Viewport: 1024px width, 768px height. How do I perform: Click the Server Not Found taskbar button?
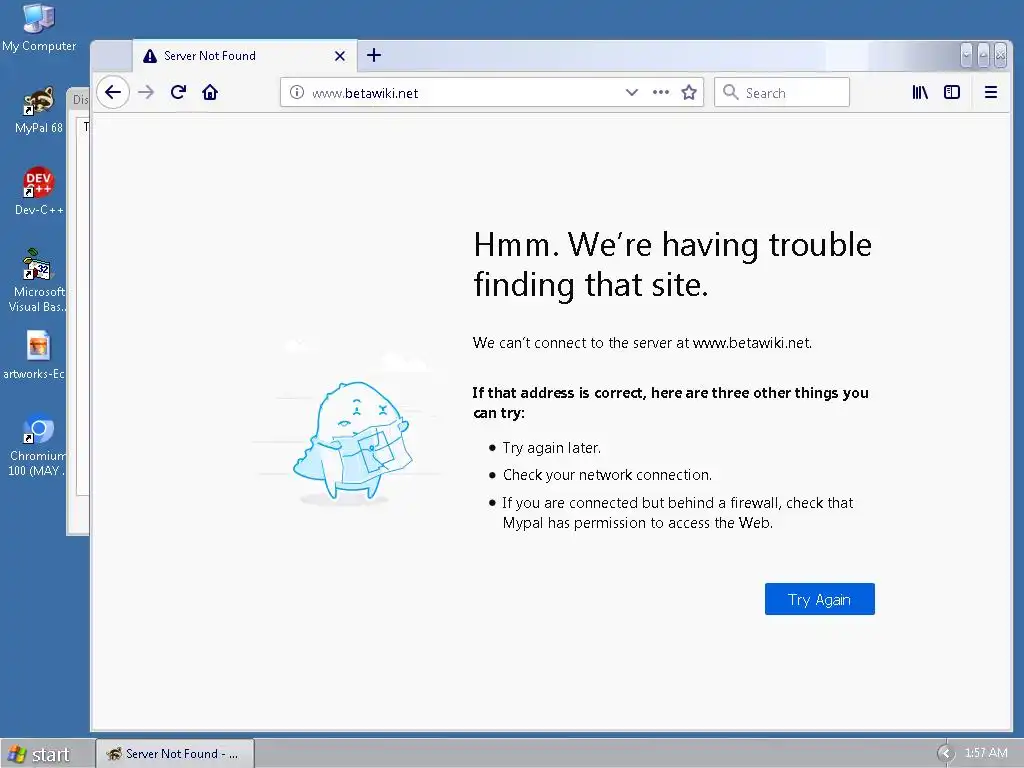pyautogui.click(x=175, y=754)
